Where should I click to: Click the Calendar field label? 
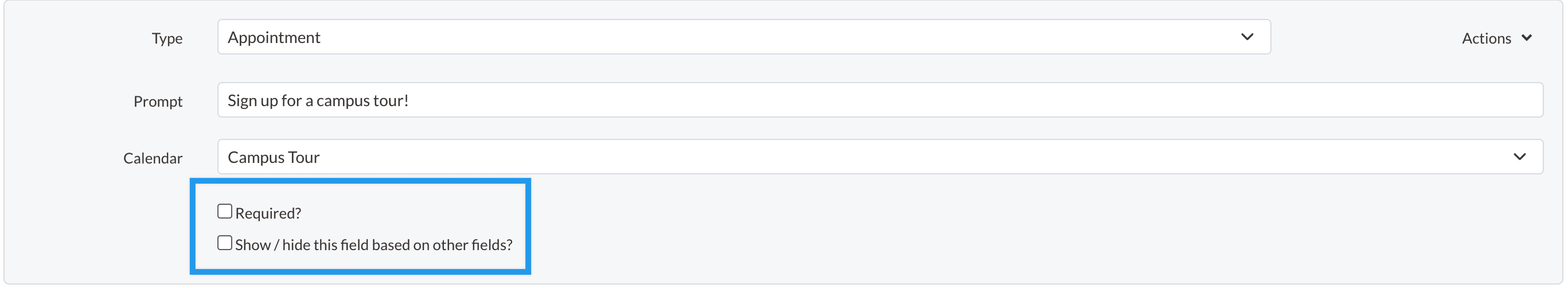click(x=153, y=158)
